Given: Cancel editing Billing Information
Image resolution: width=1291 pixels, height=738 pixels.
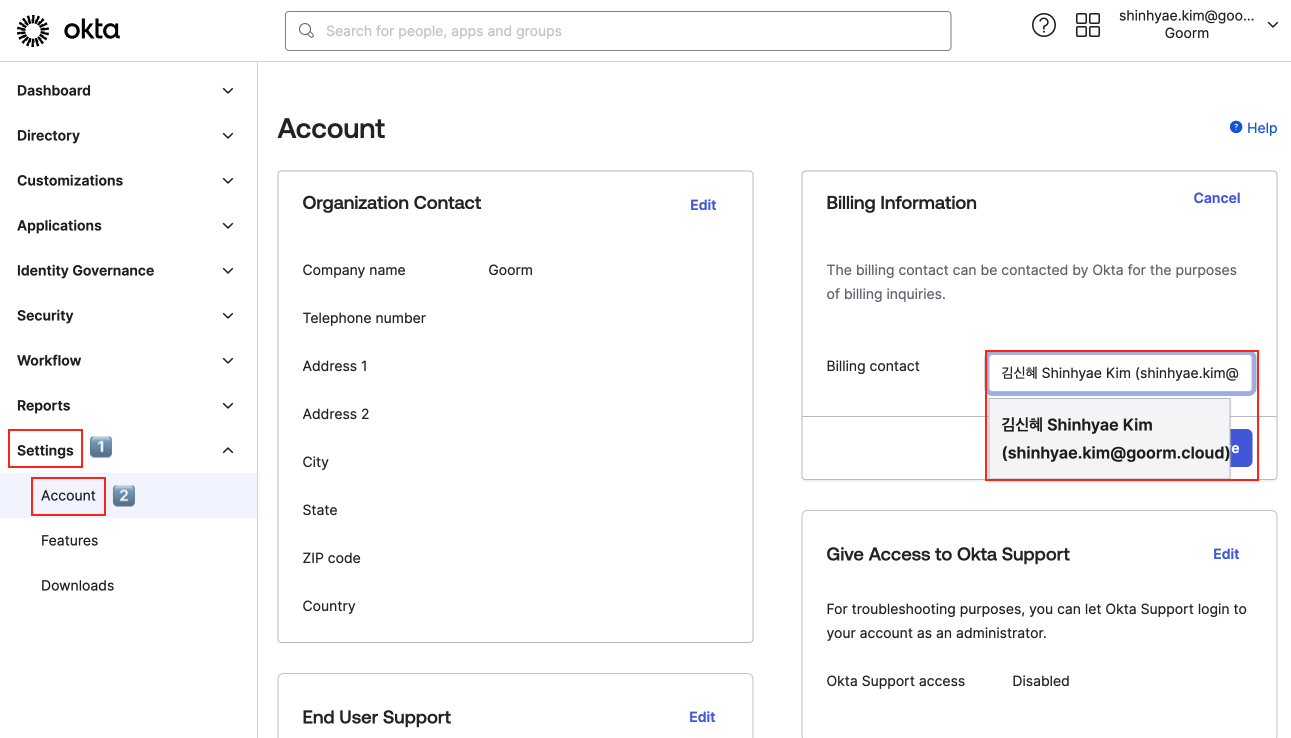Looking at the screenshot, I should point(1216,198).
